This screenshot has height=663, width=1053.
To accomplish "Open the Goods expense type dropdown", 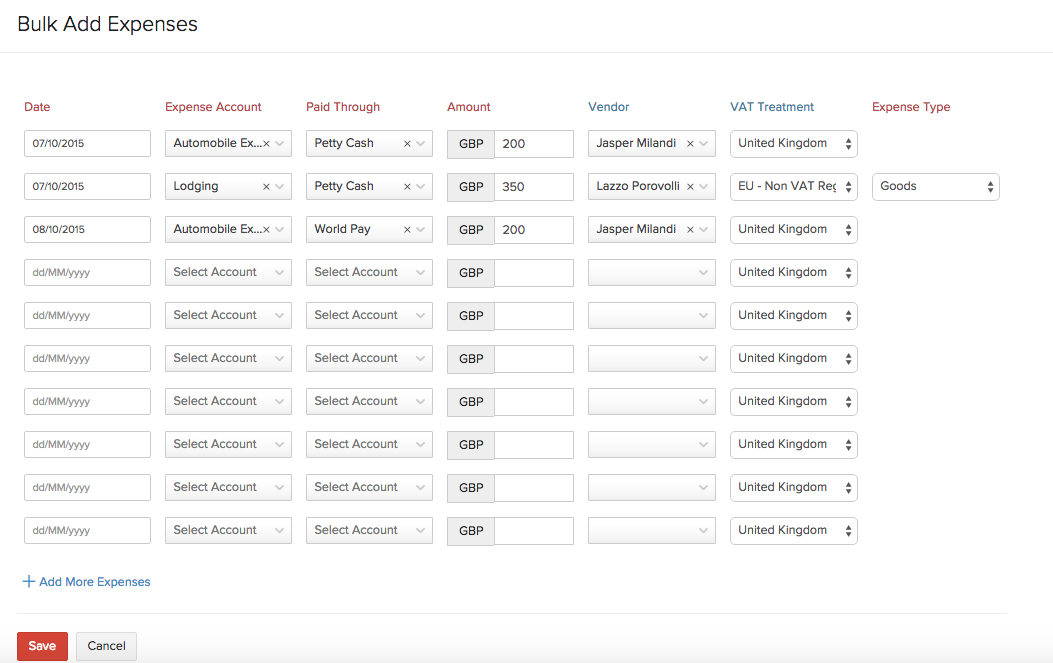I will point(935,186).
